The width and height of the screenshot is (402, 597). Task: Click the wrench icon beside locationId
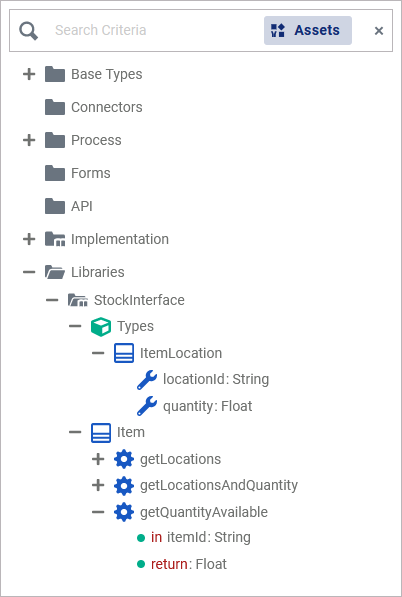[x=147, y=380]
